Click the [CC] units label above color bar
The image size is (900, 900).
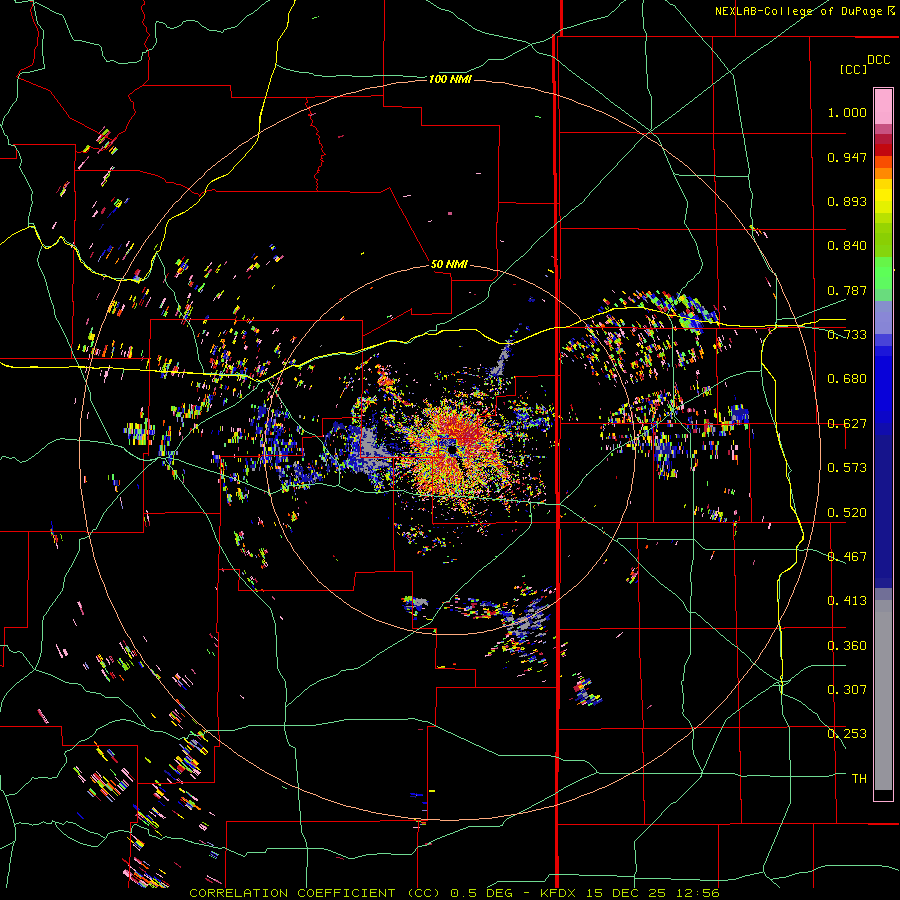point(853,69)
